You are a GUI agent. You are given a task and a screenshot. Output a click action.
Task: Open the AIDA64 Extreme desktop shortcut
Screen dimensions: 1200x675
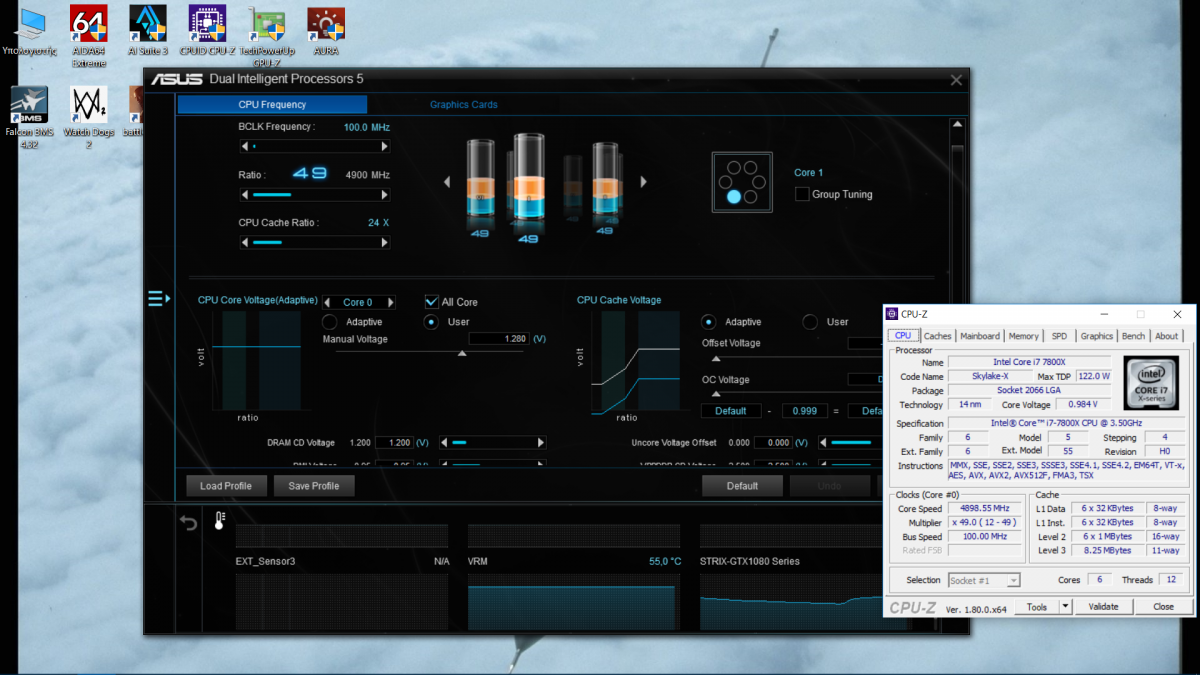pos(88,36)
